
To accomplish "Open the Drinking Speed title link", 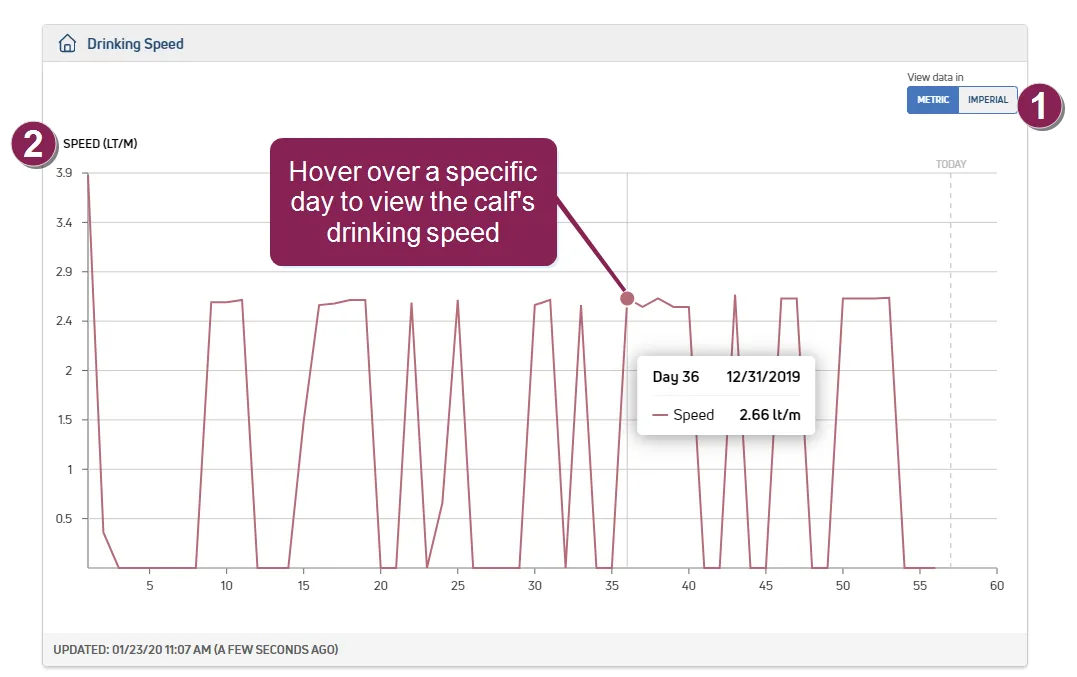I will 135,44.
